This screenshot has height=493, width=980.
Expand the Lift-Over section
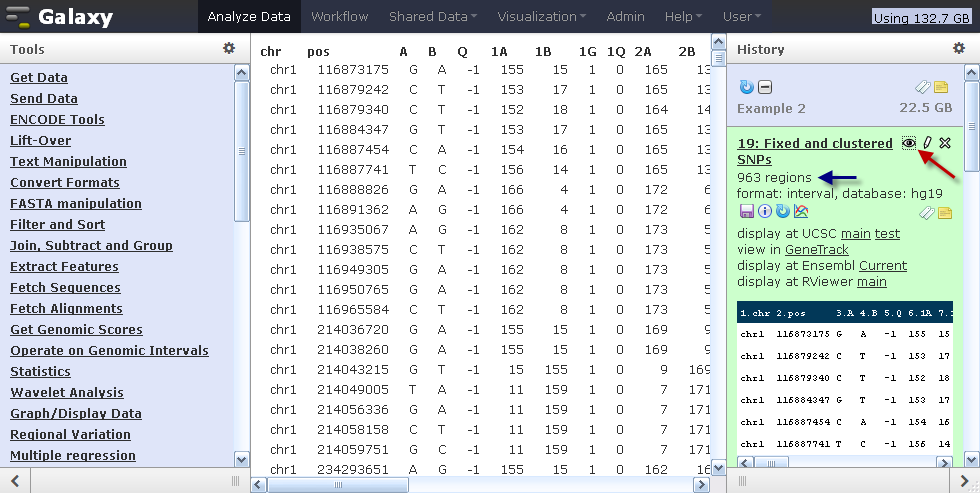point(41,141)
